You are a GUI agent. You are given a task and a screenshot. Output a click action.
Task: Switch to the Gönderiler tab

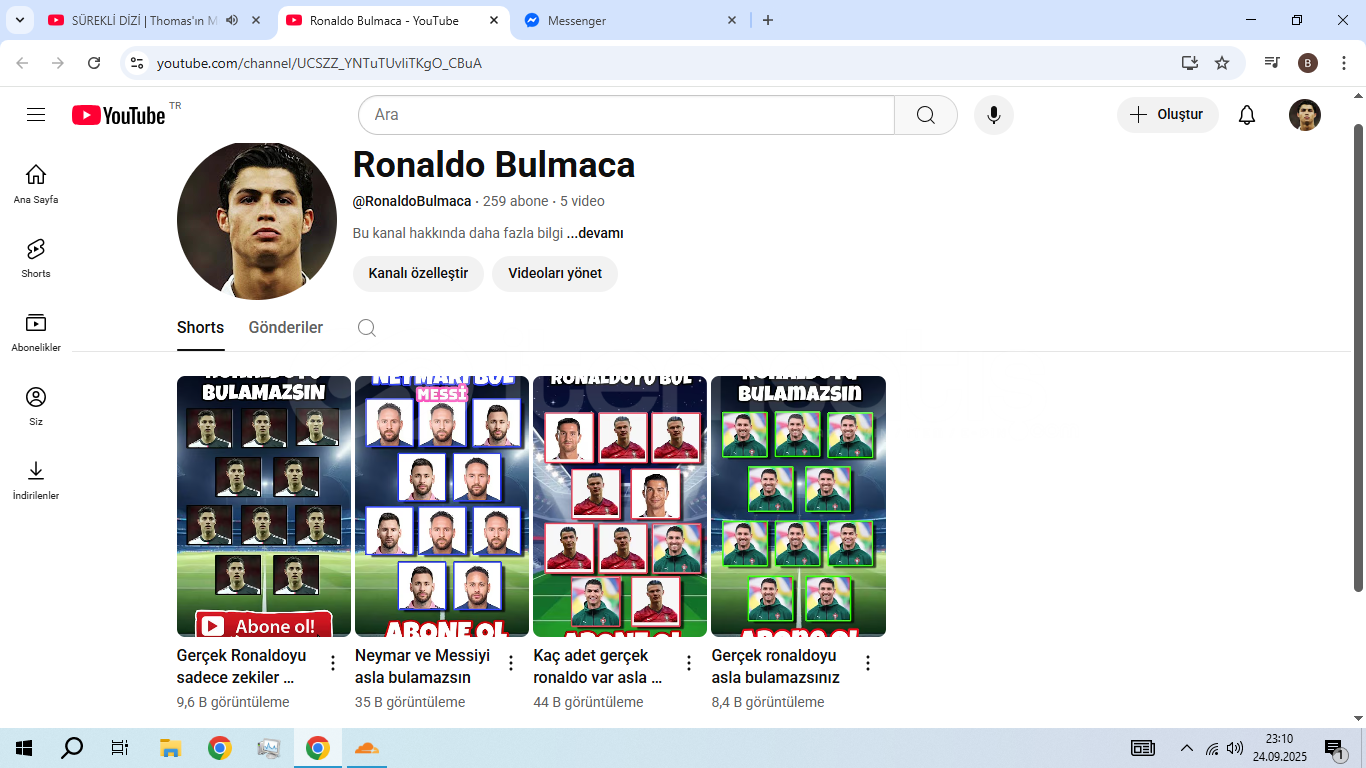point(286,328)
